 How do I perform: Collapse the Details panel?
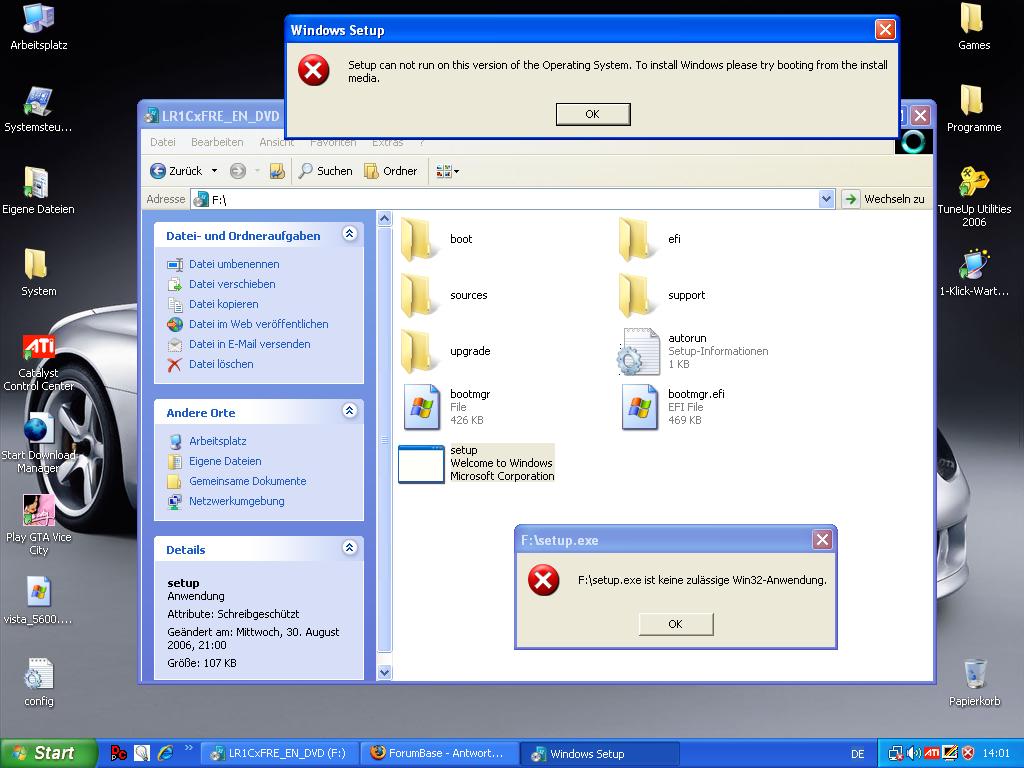tap(349, 548)
